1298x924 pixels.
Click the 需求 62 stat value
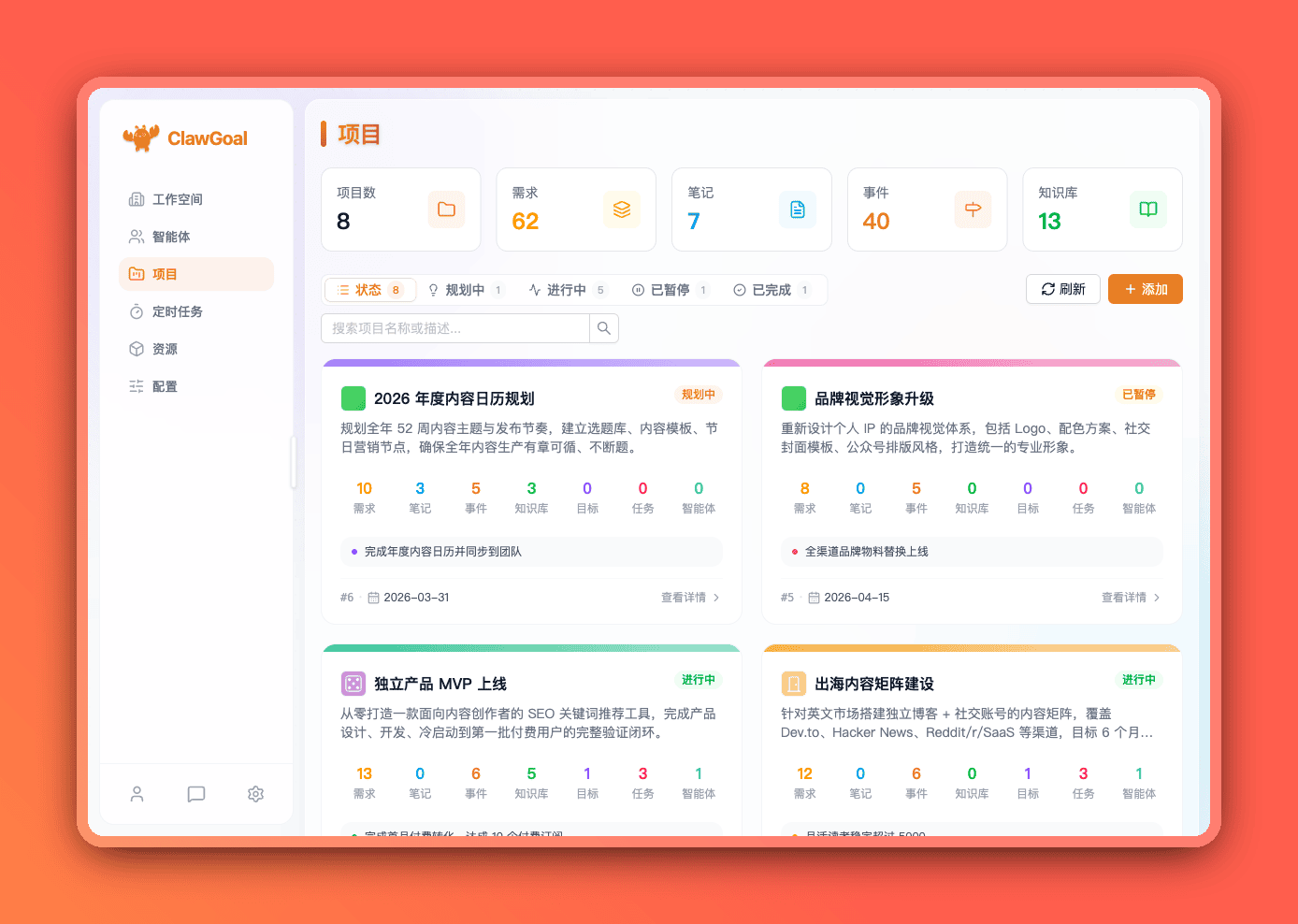[526, 222]
